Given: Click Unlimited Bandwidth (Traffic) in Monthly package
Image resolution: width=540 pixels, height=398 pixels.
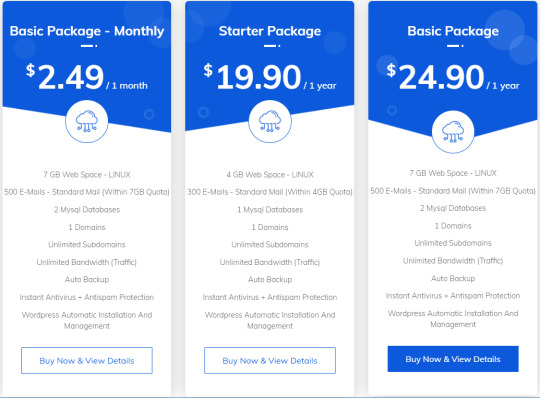Looking at the screenshot, I should (x=87, y=262).
